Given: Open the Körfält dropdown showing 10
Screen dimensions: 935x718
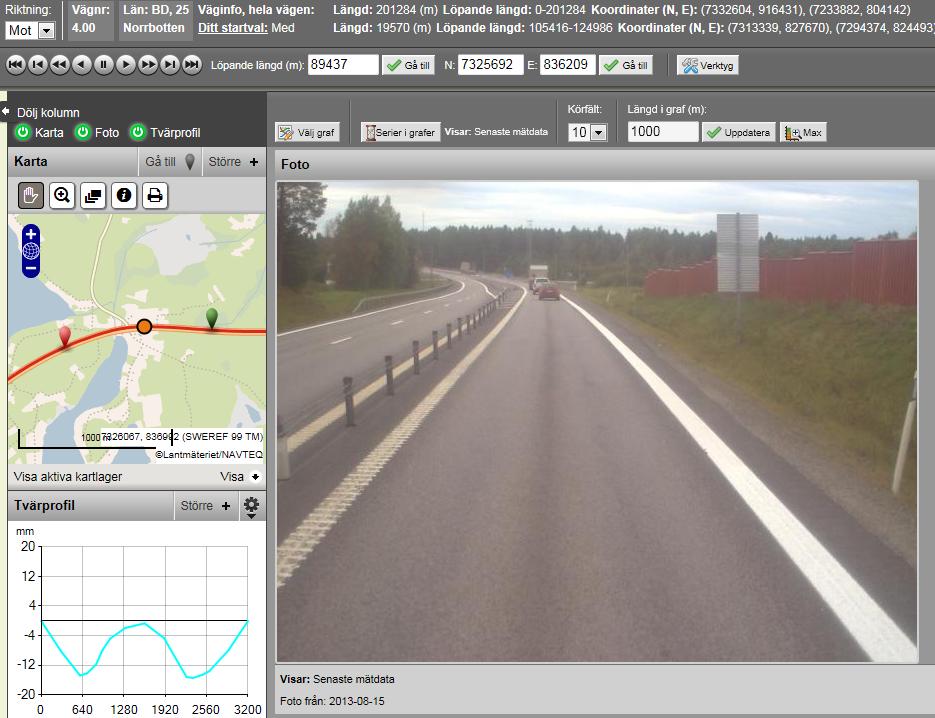Looking at the screenshot, I should (587, 132).
